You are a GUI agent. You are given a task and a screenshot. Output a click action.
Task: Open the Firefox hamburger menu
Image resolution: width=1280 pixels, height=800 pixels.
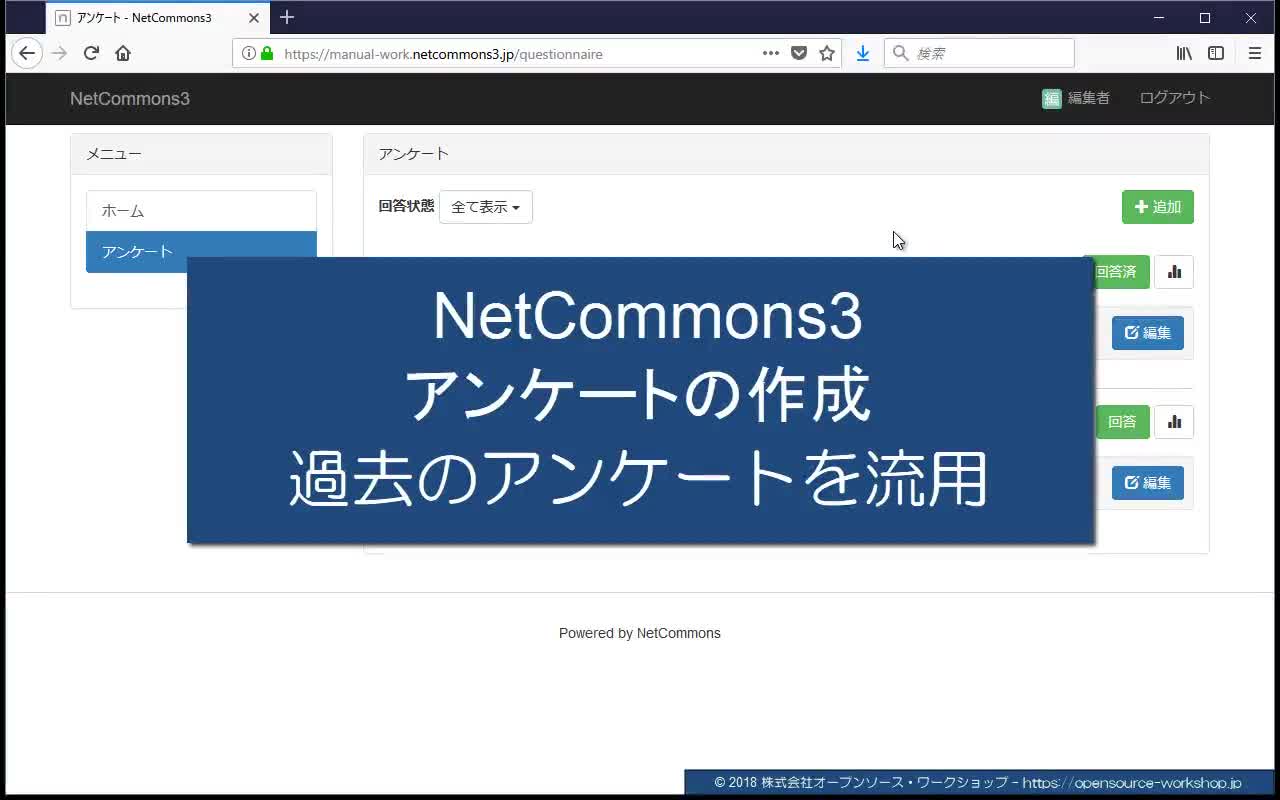(x=1255, y=54)
